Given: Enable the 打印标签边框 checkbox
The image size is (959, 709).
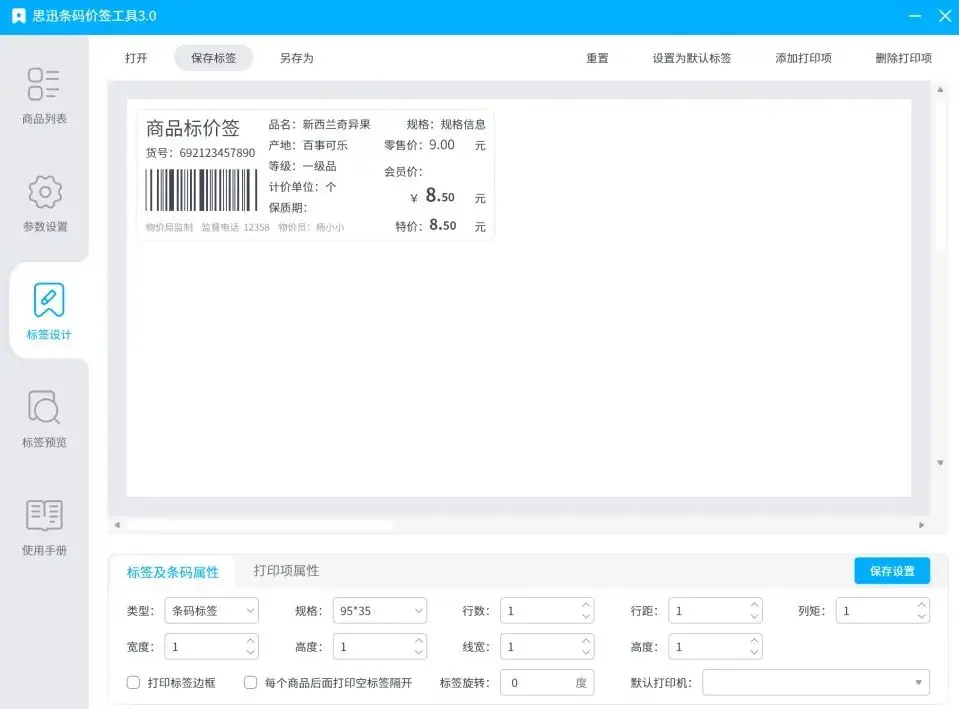Looking at the screenshot, I should pyautogui.click(x=133, y=683).
